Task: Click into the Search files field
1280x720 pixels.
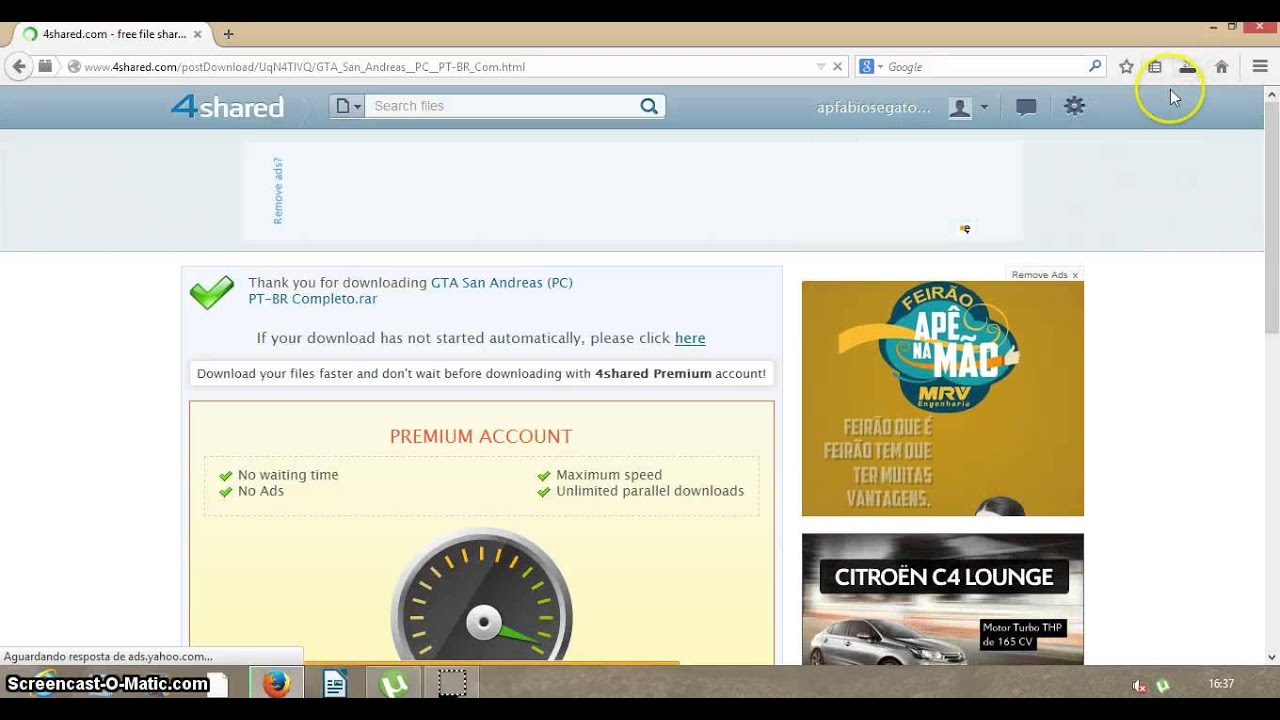Action: tap(500, 106)
